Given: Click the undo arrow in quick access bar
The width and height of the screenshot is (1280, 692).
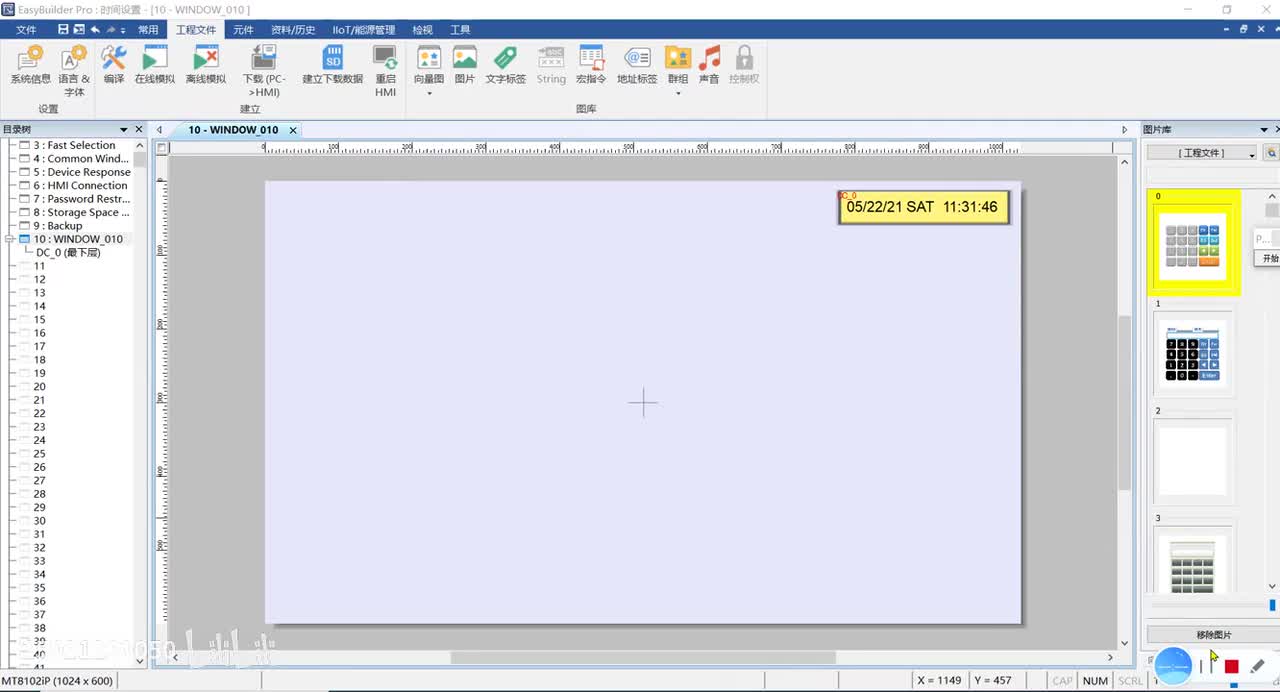Looking at the screenshot, I should pos(95,30).
